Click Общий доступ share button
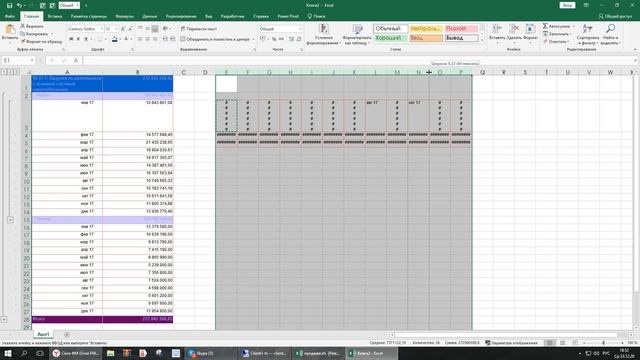The width and height of the screenshot is (640, 360). point(615,16)
